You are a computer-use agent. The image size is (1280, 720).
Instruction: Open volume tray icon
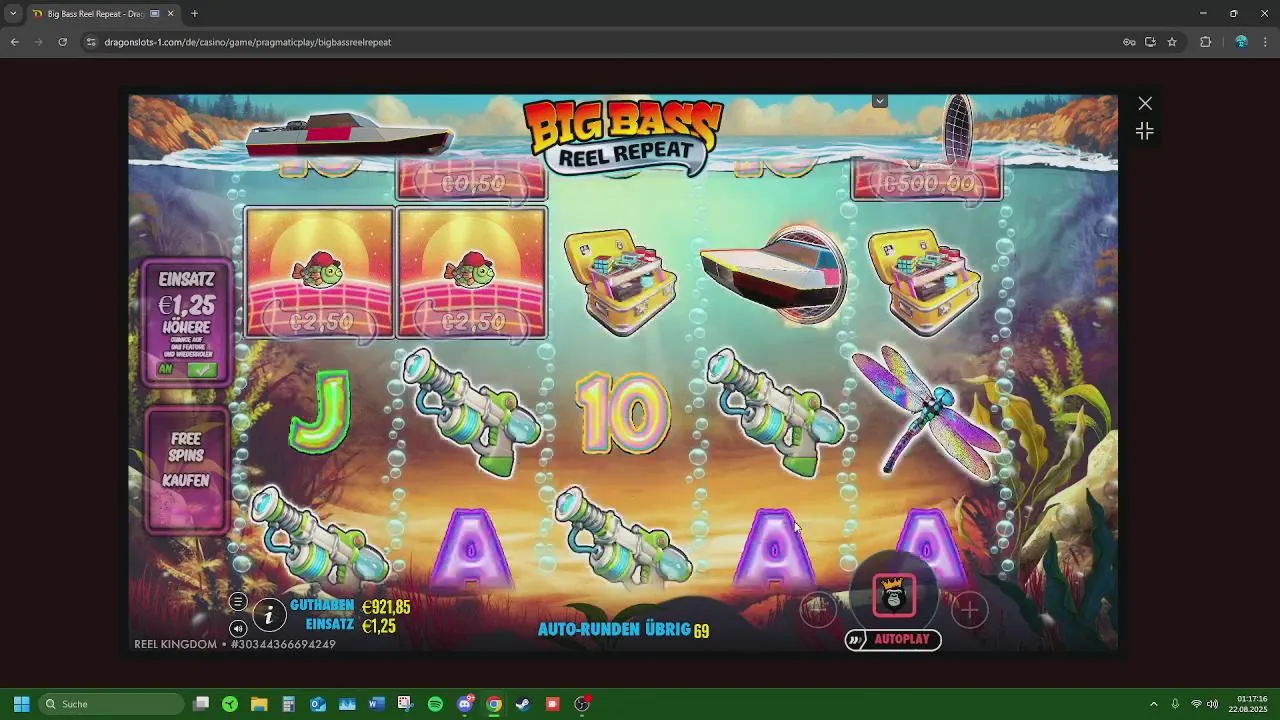(x=1212, y=704)
